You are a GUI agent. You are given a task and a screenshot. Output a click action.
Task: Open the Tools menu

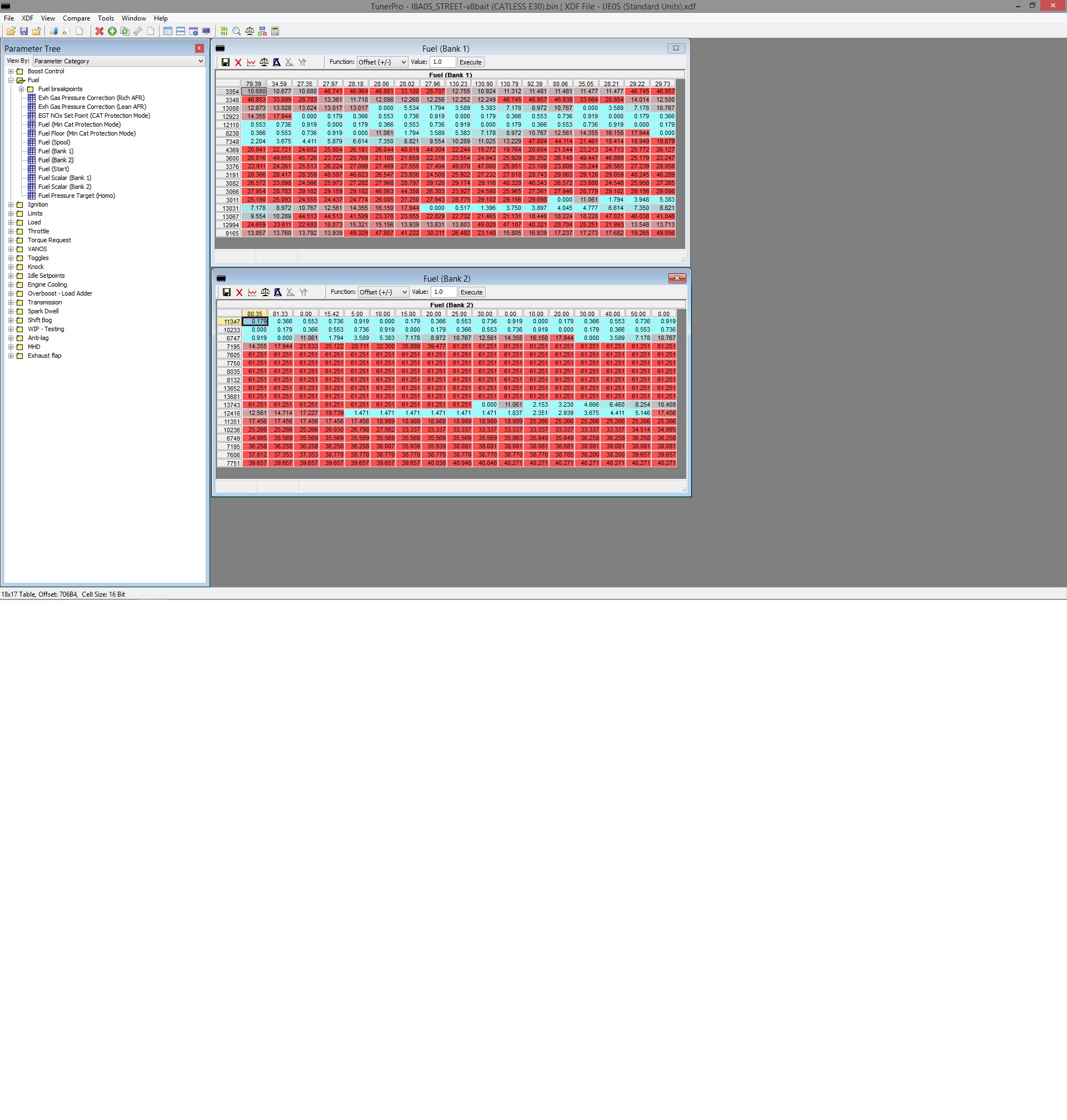[x=106, y=18]
